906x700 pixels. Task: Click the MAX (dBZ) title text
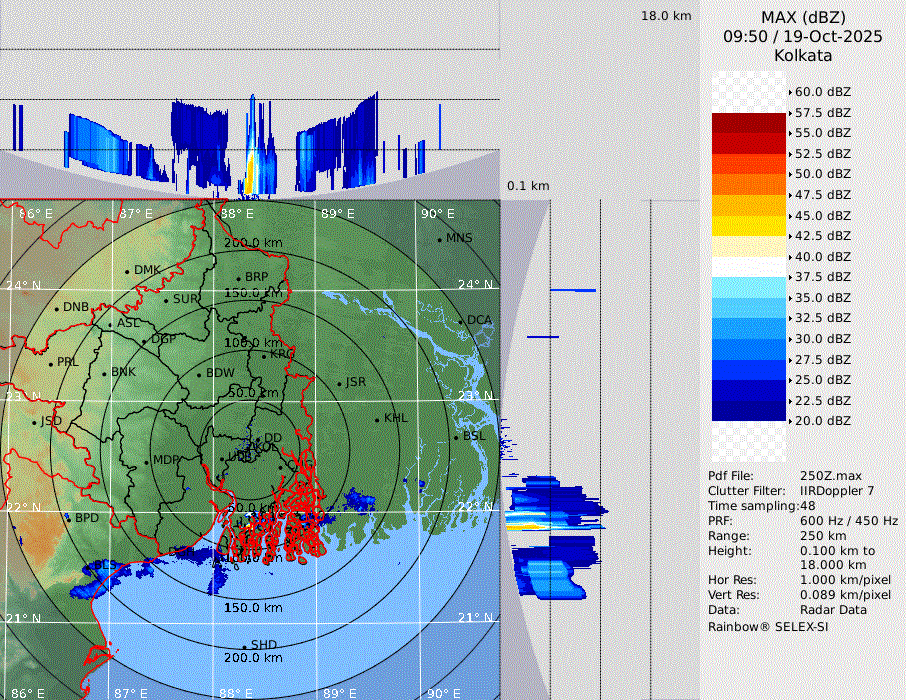click(x=802, y=17)
